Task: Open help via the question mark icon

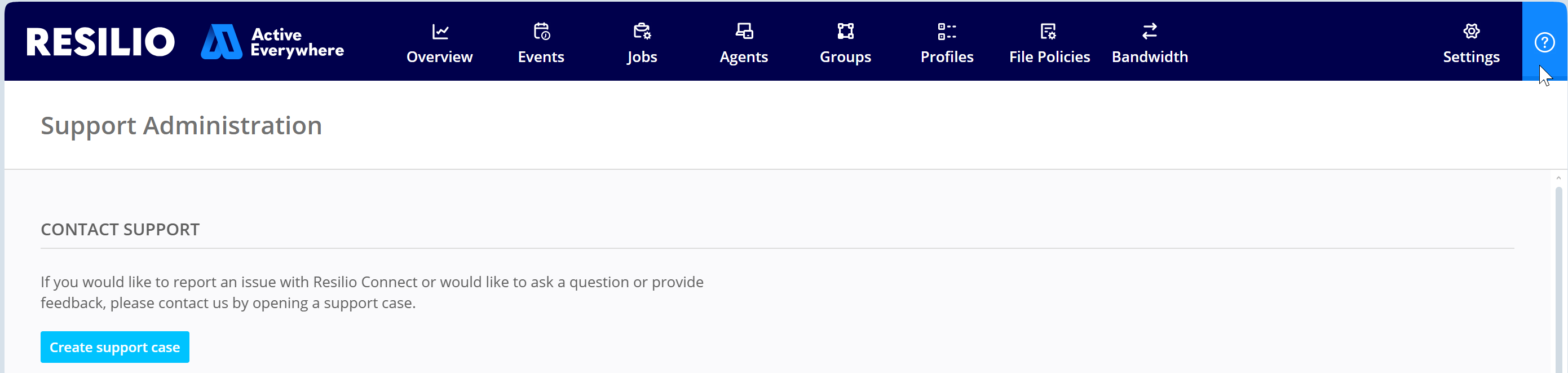Action: (x=1544, y=42)
